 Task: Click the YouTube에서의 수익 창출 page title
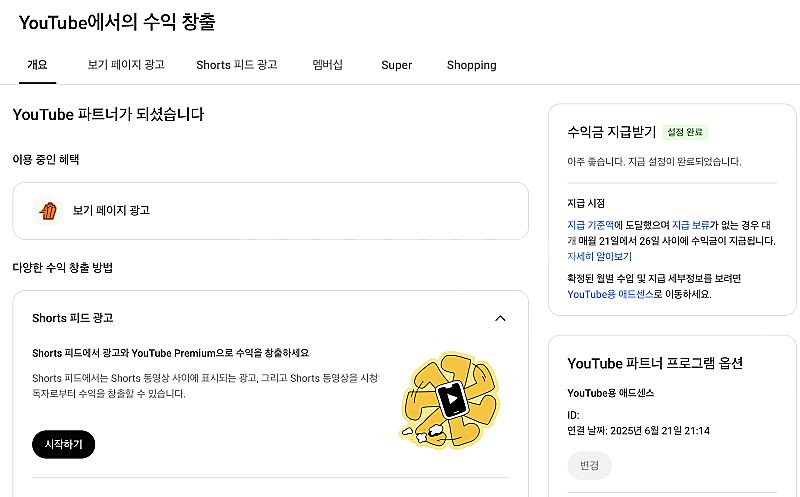[x=117, y=22]
